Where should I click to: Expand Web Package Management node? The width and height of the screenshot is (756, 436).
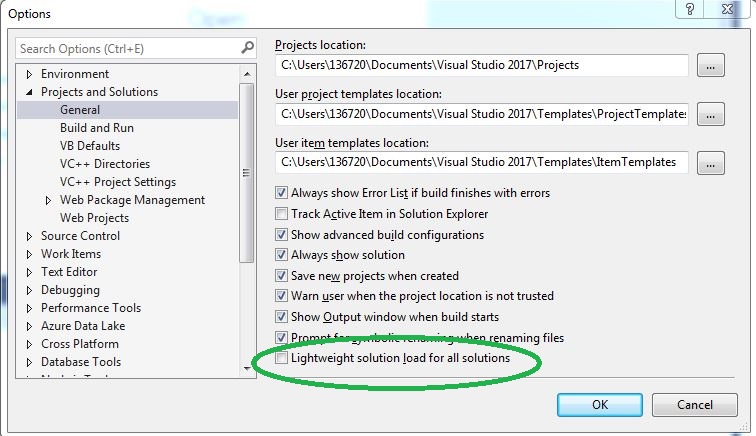coord(48,200)
